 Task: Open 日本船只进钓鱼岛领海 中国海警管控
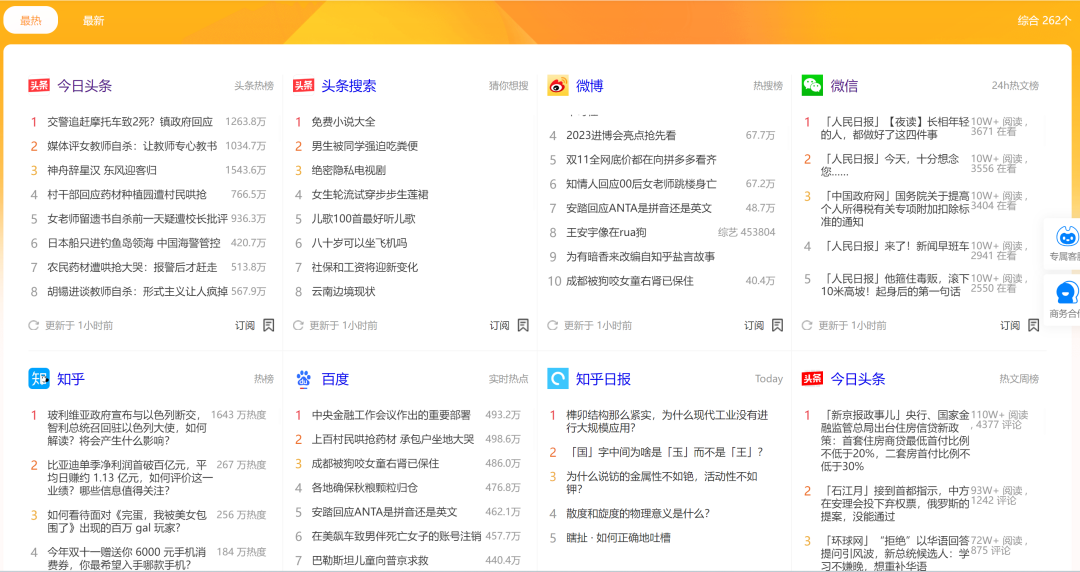click(x=134, y=243)
